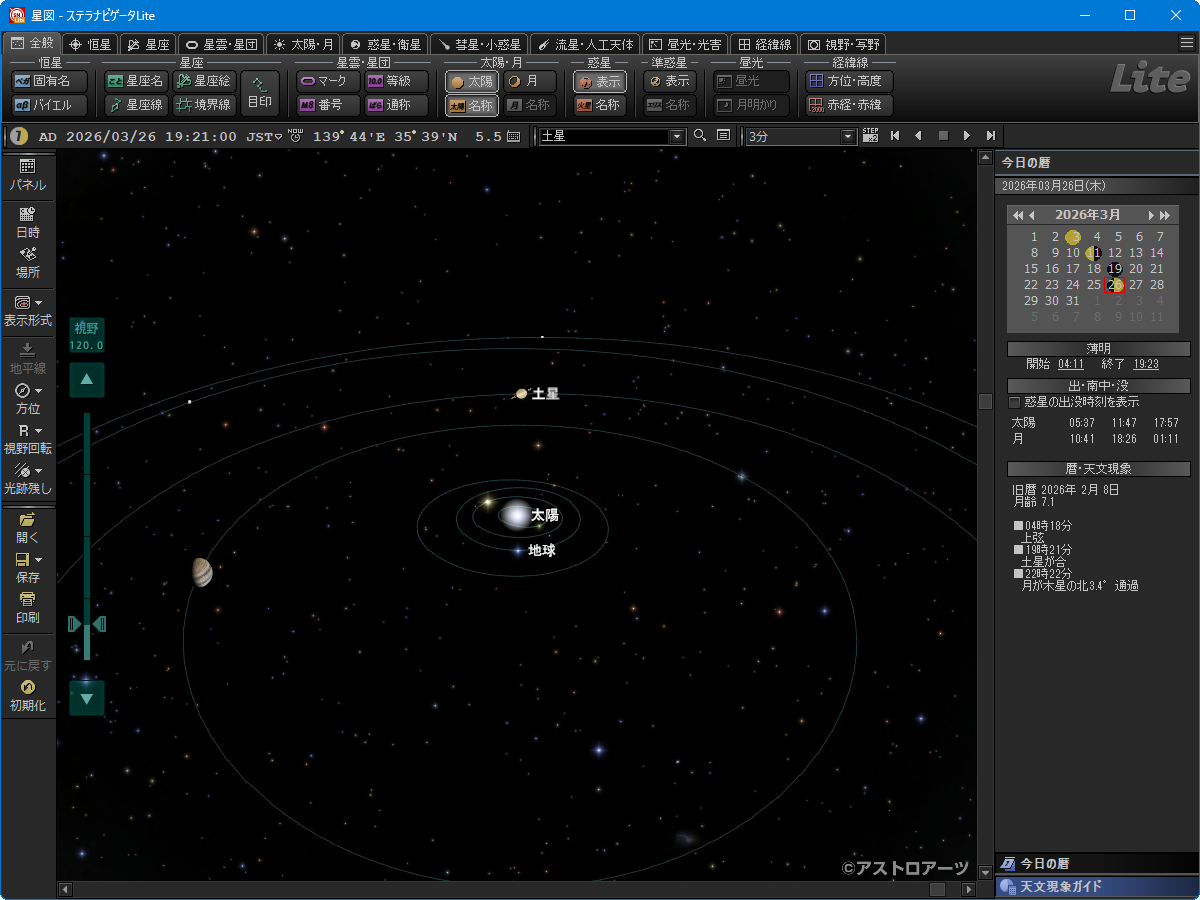Toggle the 太陽 display button
Screen dimensions: 1200x900
click(x=472, y=82)
